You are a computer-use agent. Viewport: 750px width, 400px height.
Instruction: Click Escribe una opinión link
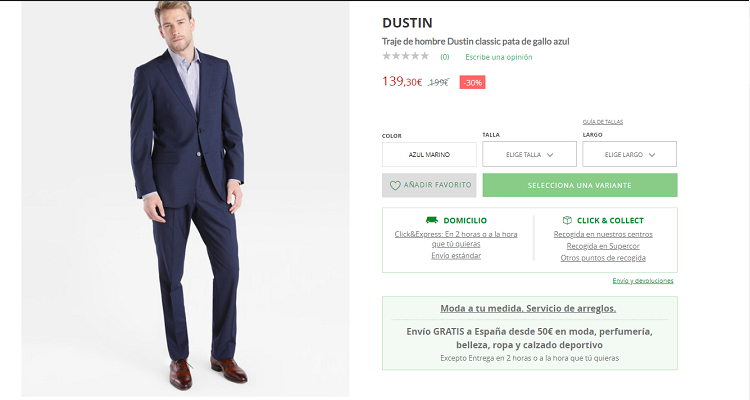point(498,57)
